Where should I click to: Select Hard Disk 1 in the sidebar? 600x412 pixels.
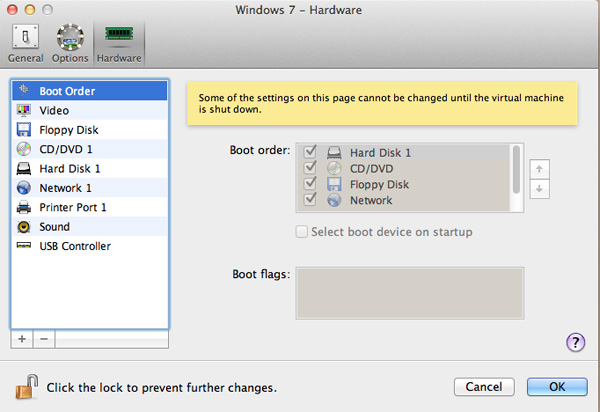coord(69,168)
